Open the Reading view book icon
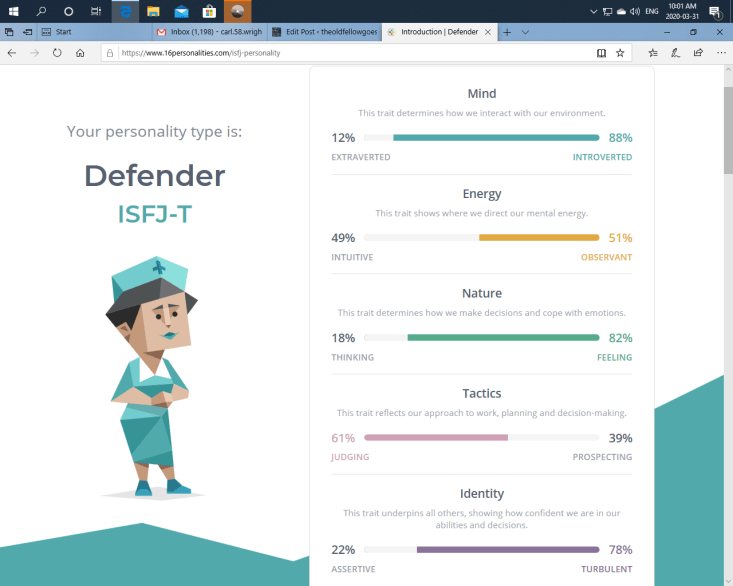The image size is (733, 586). (x=601, y=52)
